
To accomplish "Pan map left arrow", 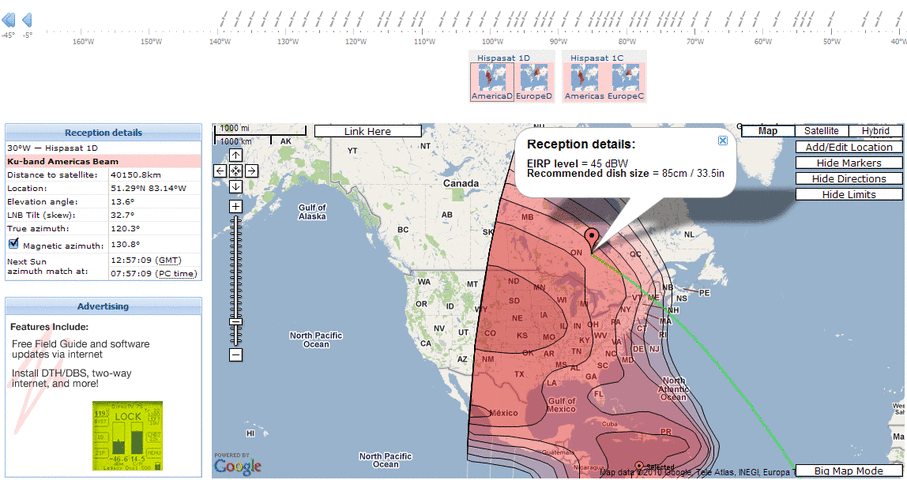I will (220, 171).
